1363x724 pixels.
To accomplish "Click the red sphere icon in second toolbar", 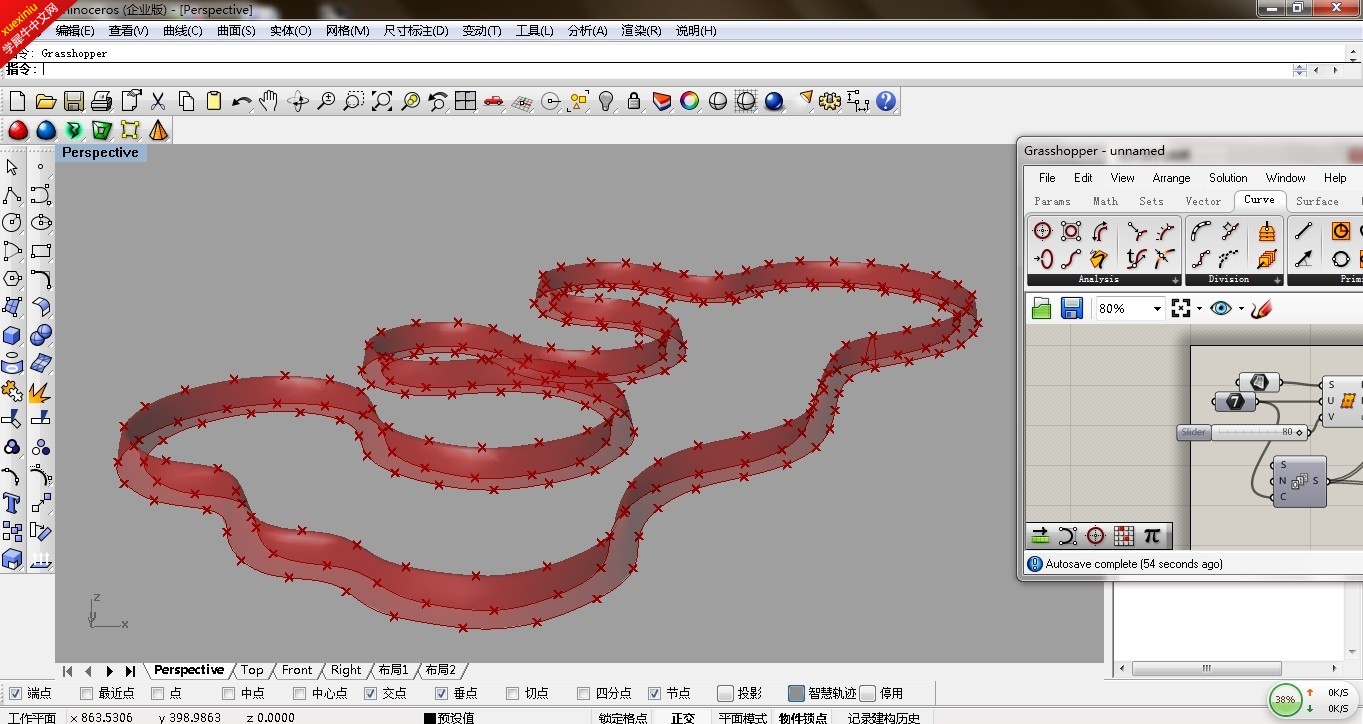I will [x=17, y=131].
